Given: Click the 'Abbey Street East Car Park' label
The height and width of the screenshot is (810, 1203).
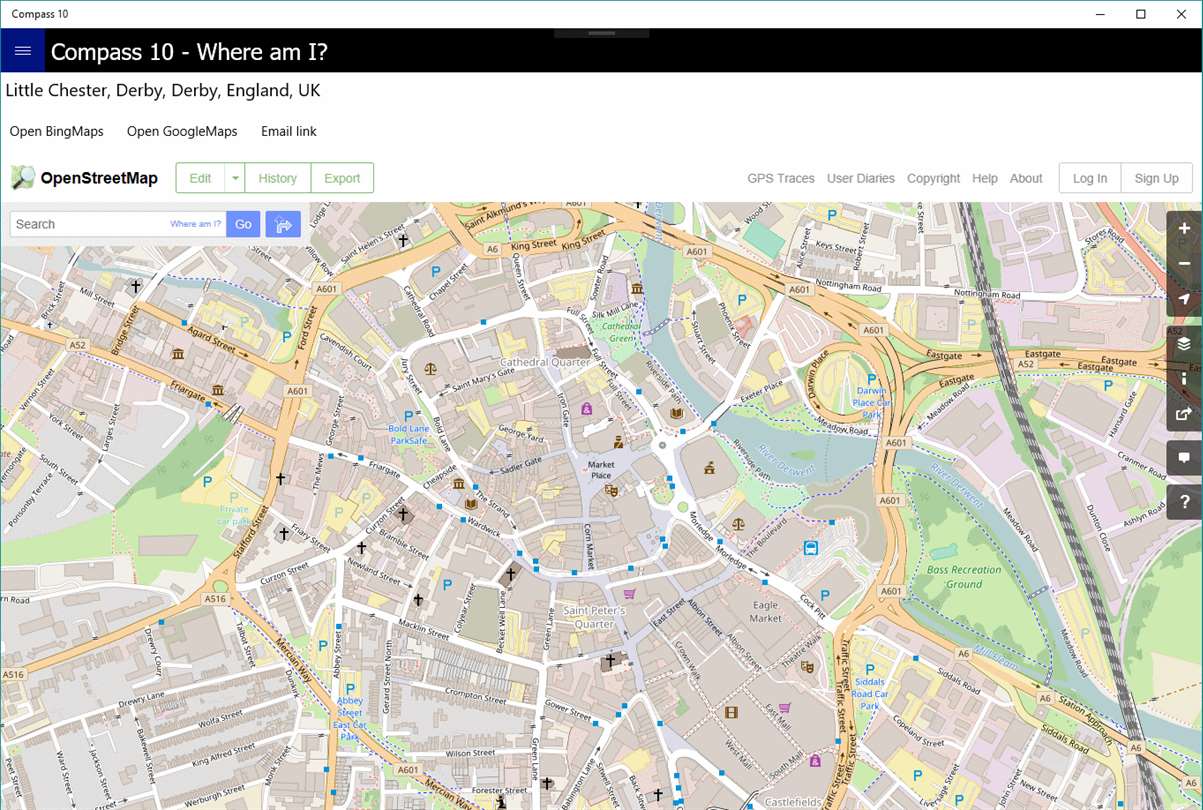Looking at the screenshot, I should [349, 719].
